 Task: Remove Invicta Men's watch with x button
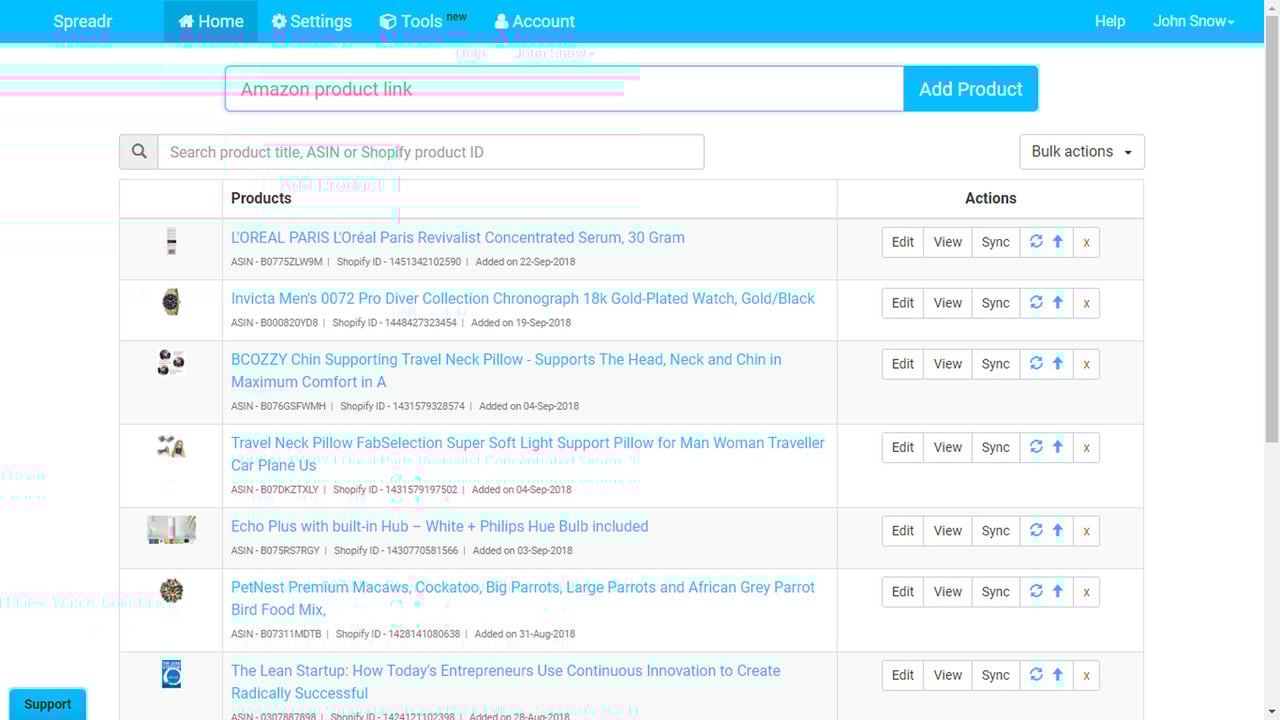click(x=1086, y=303)
